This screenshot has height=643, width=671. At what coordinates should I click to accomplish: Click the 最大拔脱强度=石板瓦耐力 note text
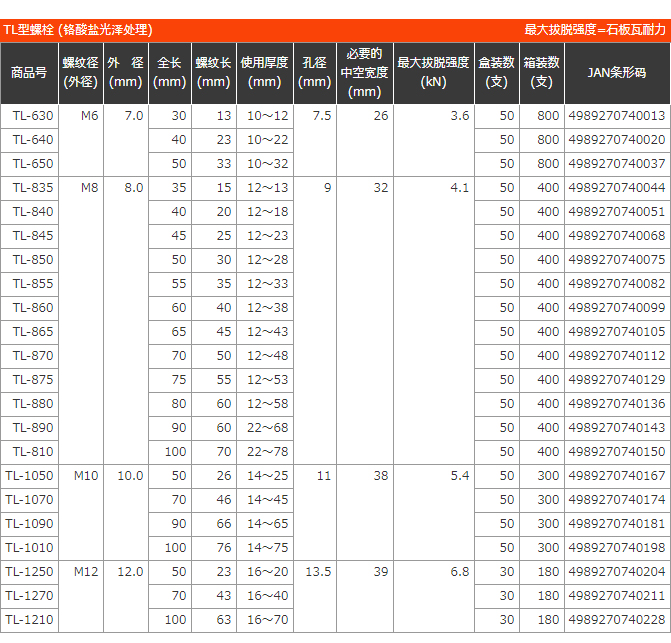594,30
